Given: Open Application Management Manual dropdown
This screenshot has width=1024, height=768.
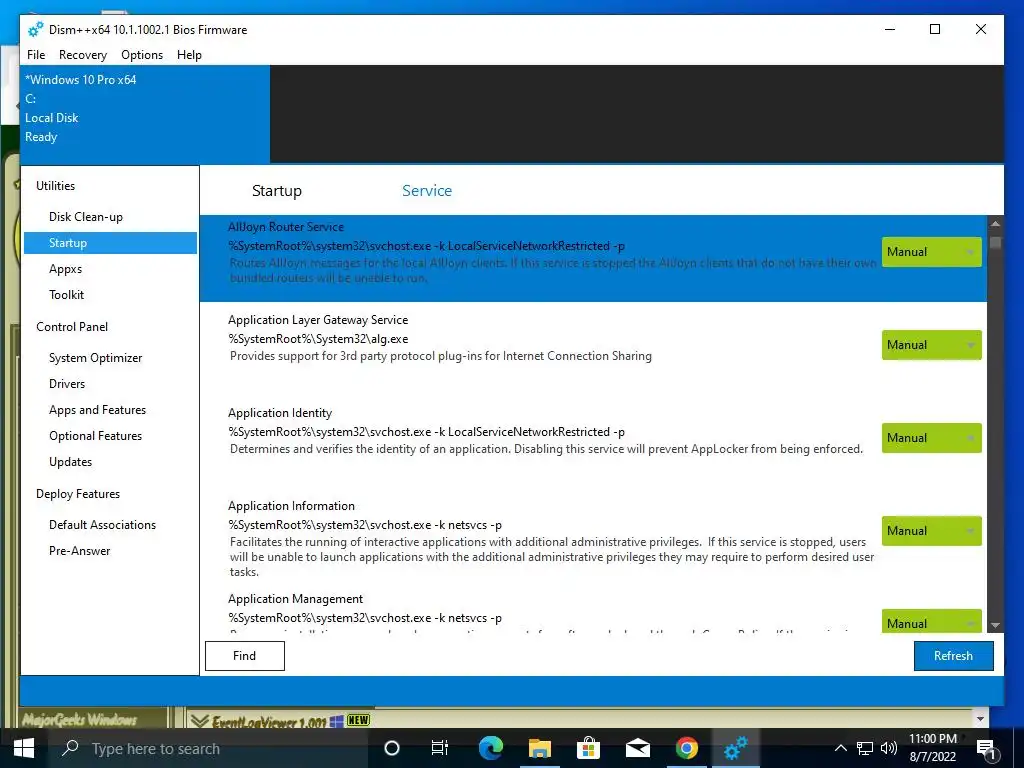Looking at the screenshot, I should 931,621.
